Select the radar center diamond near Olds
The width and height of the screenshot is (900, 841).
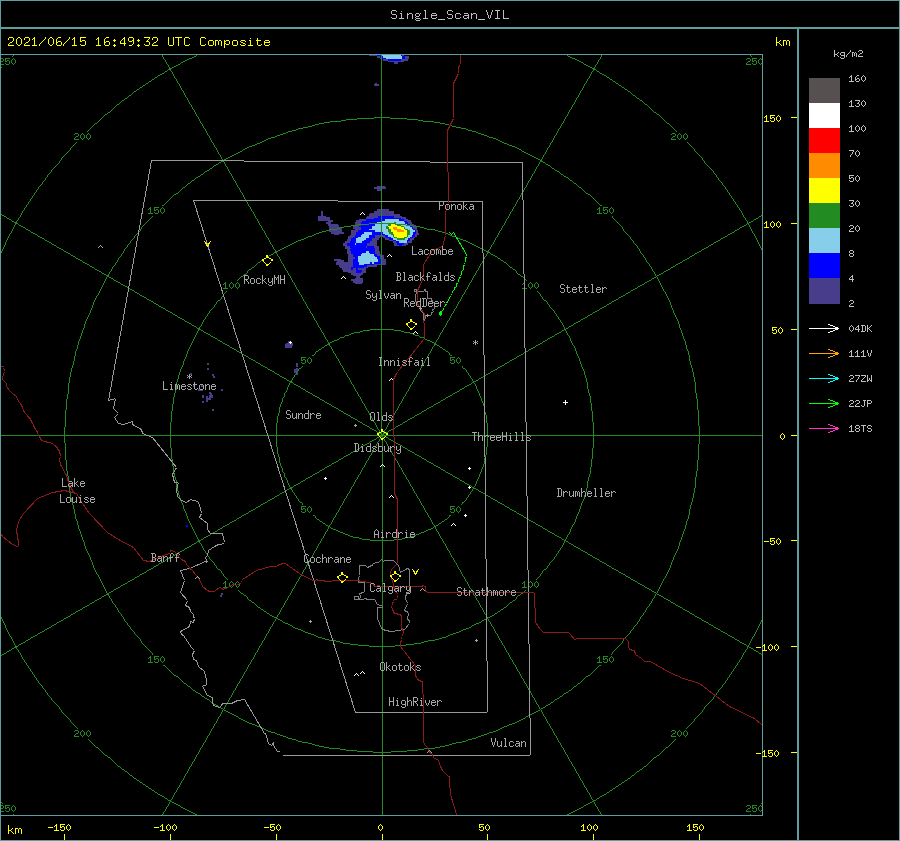coord(382,435)
